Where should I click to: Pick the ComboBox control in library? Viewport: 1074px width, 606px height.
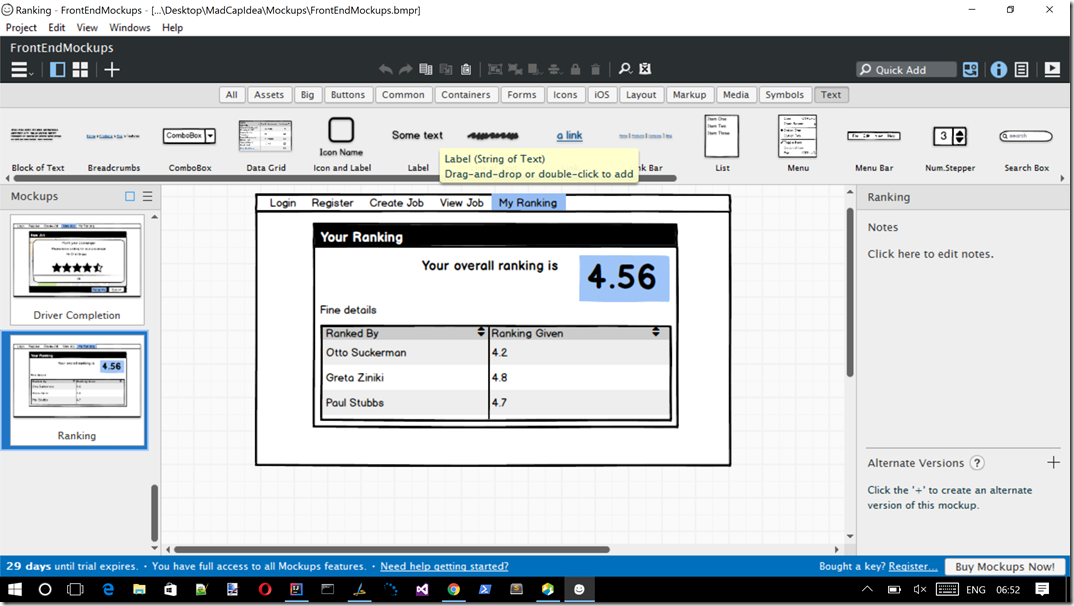click(190, 144)
